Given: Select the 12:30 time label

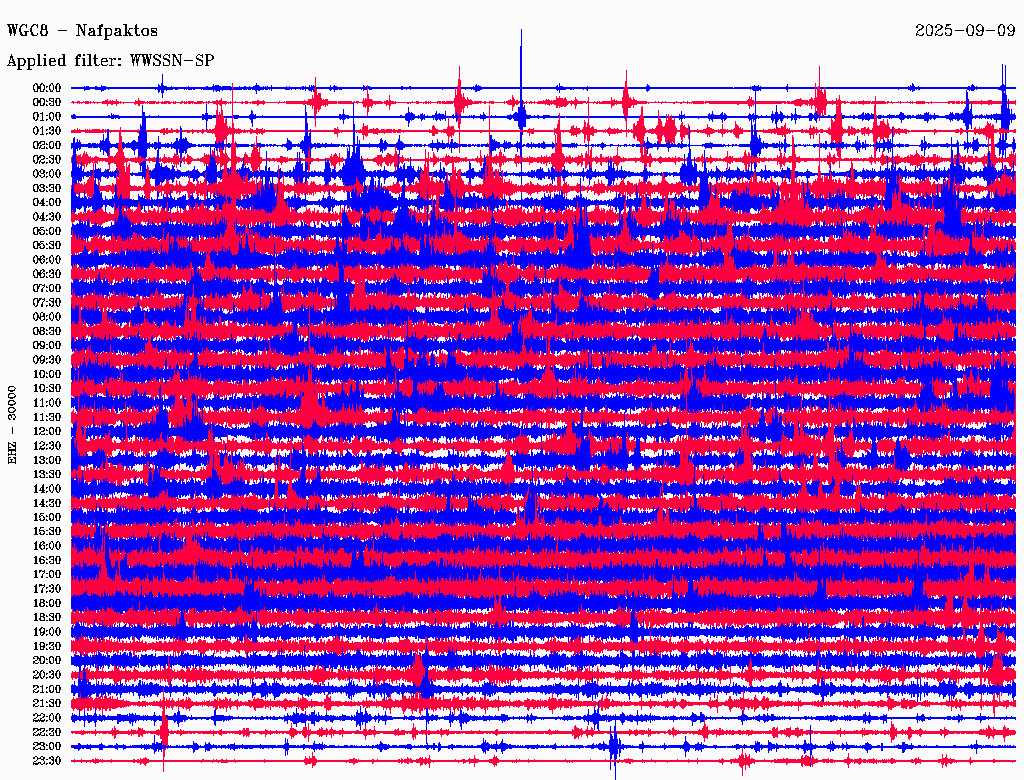Looking at the screenshot, I should click(x=47, y=446).
